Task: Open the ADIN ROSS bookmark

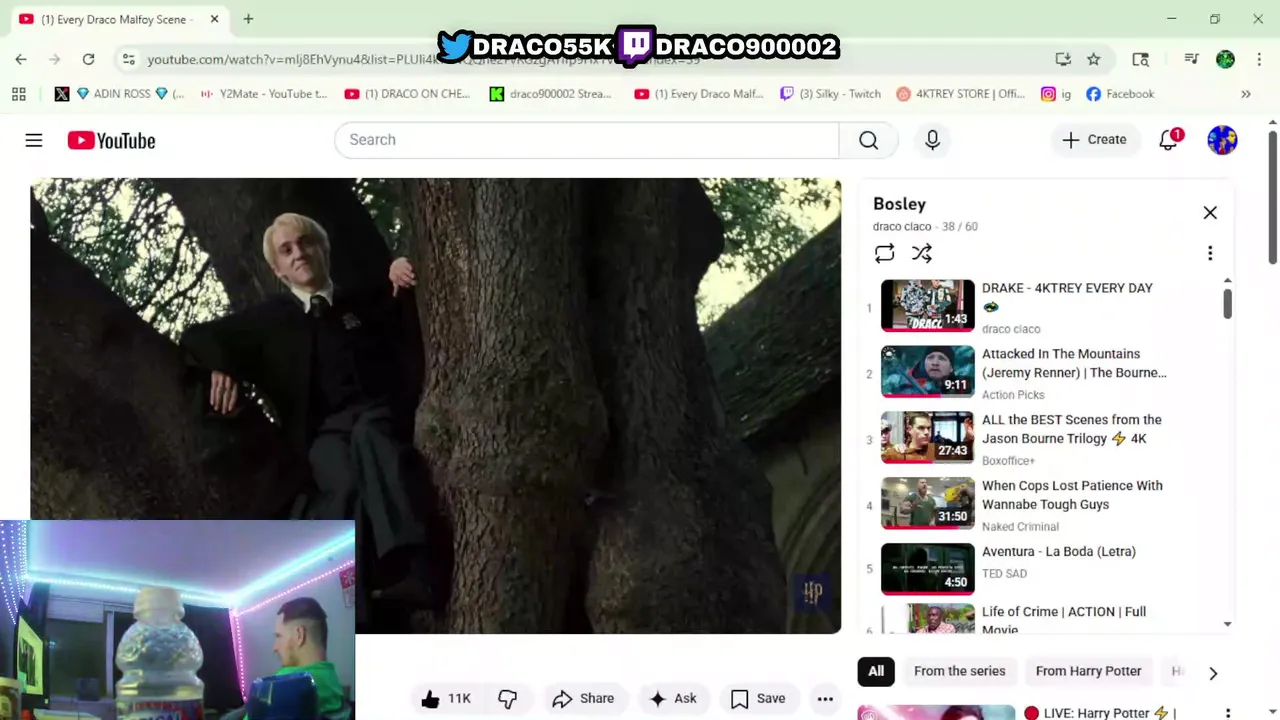Action: pos(131,94)
